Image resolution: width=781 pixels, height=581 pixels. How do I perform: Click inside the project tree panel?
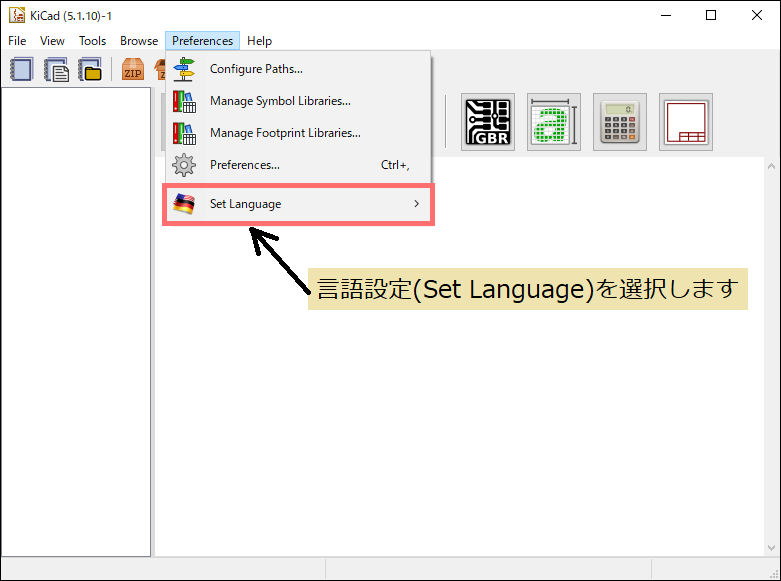[x=76, y=322]
